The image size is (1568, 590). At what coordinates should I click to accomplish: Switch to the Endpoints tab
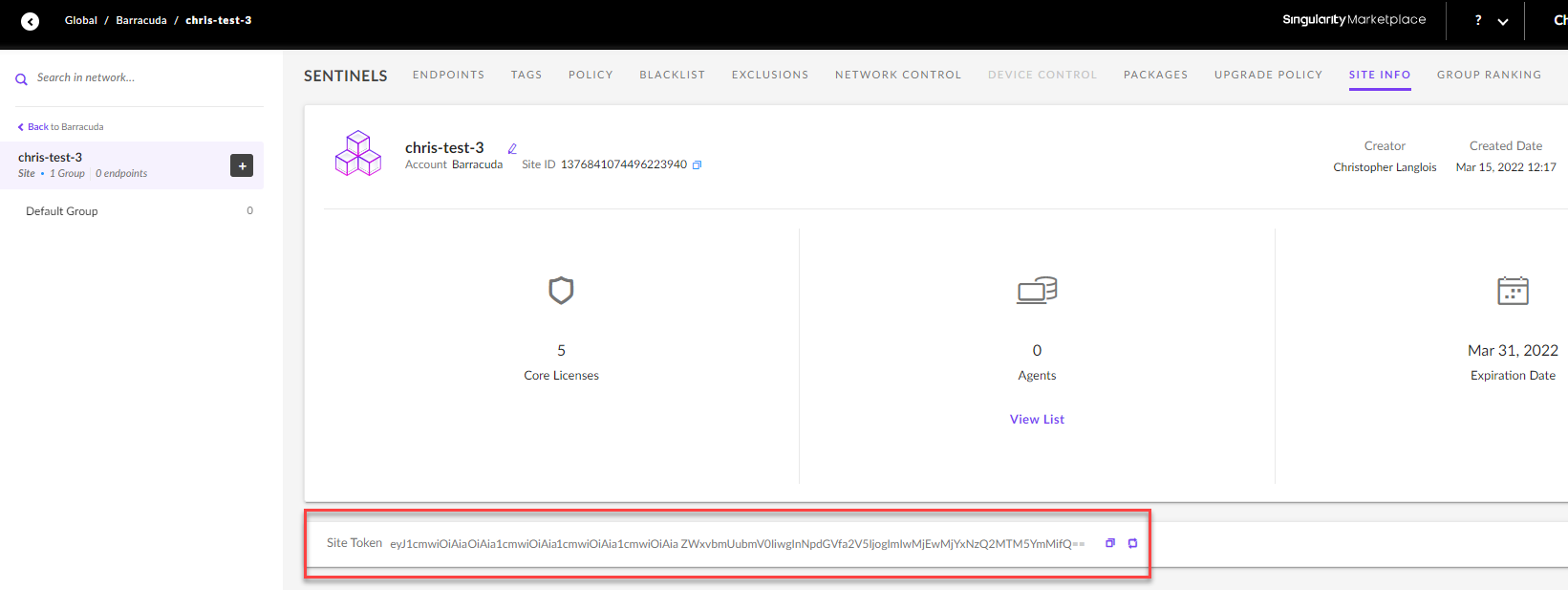pyautogui.click(x=448, y=75)
